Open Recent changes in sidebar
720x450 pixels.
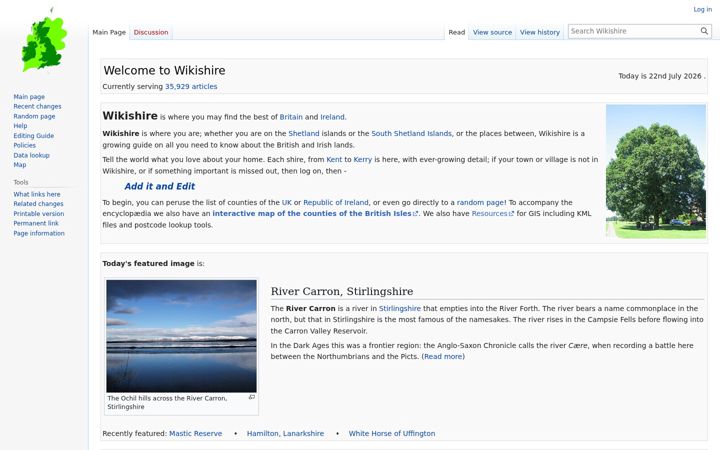tap(37, 106)
